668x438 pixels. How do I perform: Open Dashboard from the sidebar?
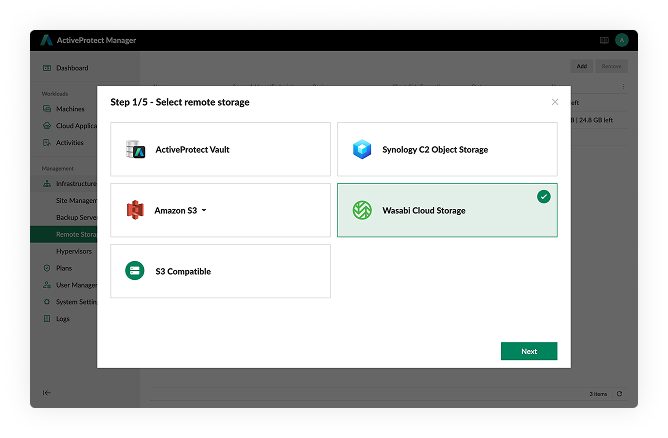coord(71,68)
